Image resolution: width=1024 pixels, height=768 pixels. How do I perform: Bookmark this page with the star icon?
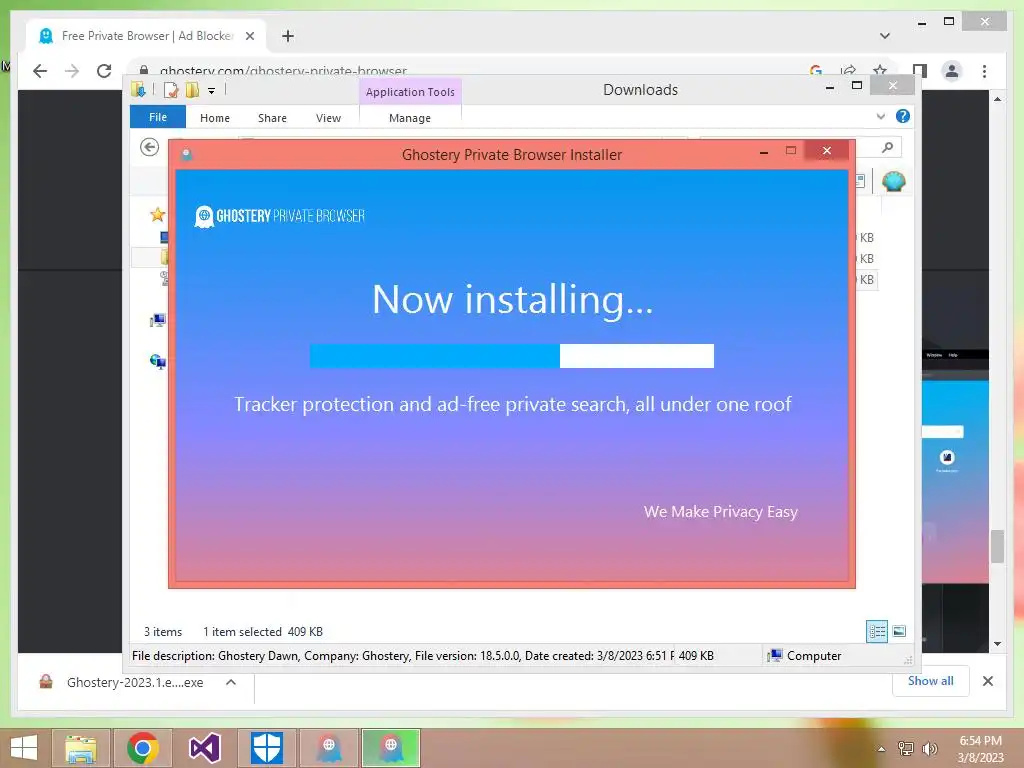click(880, 71)
